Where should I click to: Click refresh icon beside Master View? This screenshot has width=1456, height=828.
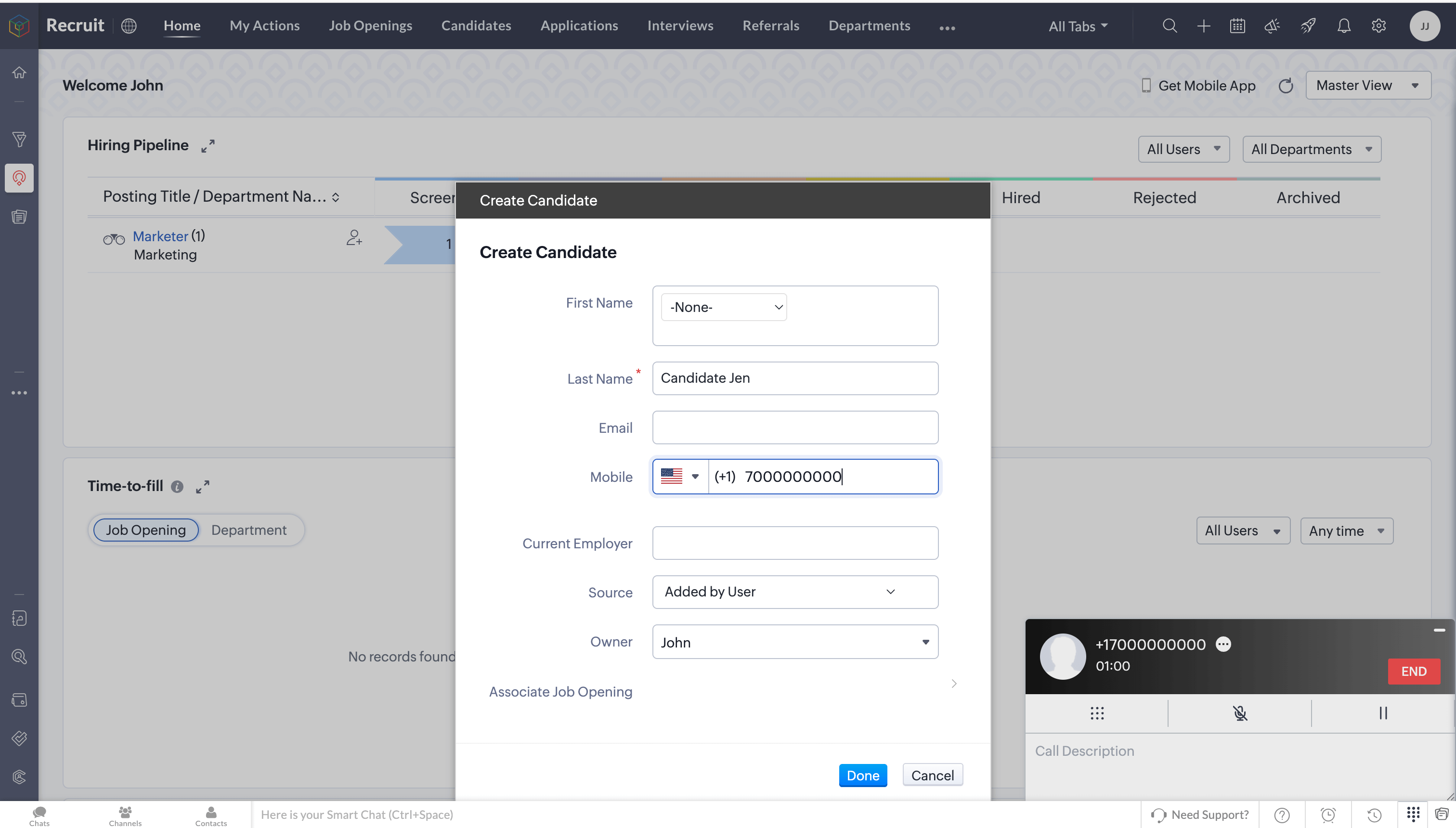(x=1286, y=86)
